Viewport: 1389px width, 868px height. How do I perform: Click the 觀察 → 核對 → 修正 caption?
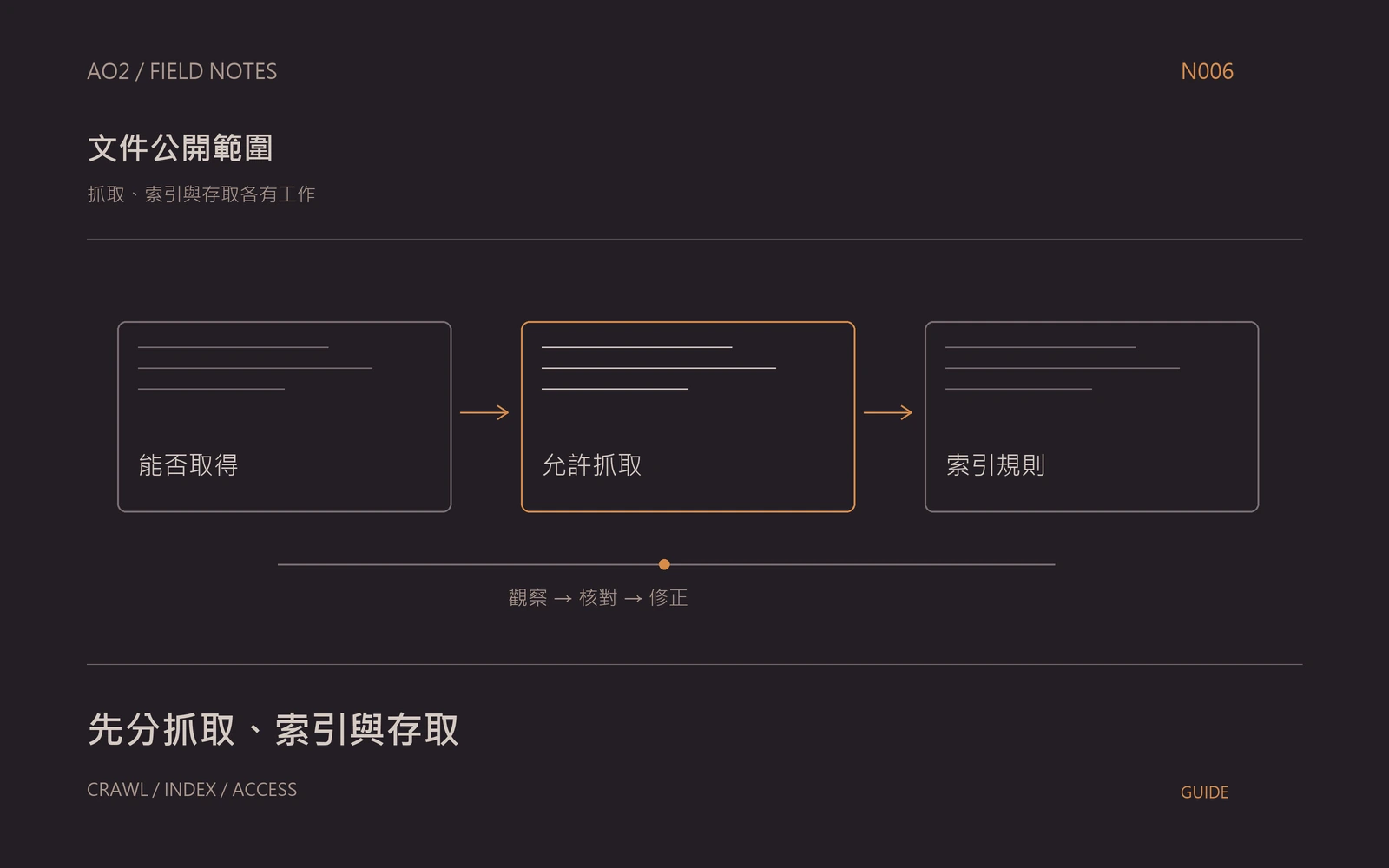(598, 597)
